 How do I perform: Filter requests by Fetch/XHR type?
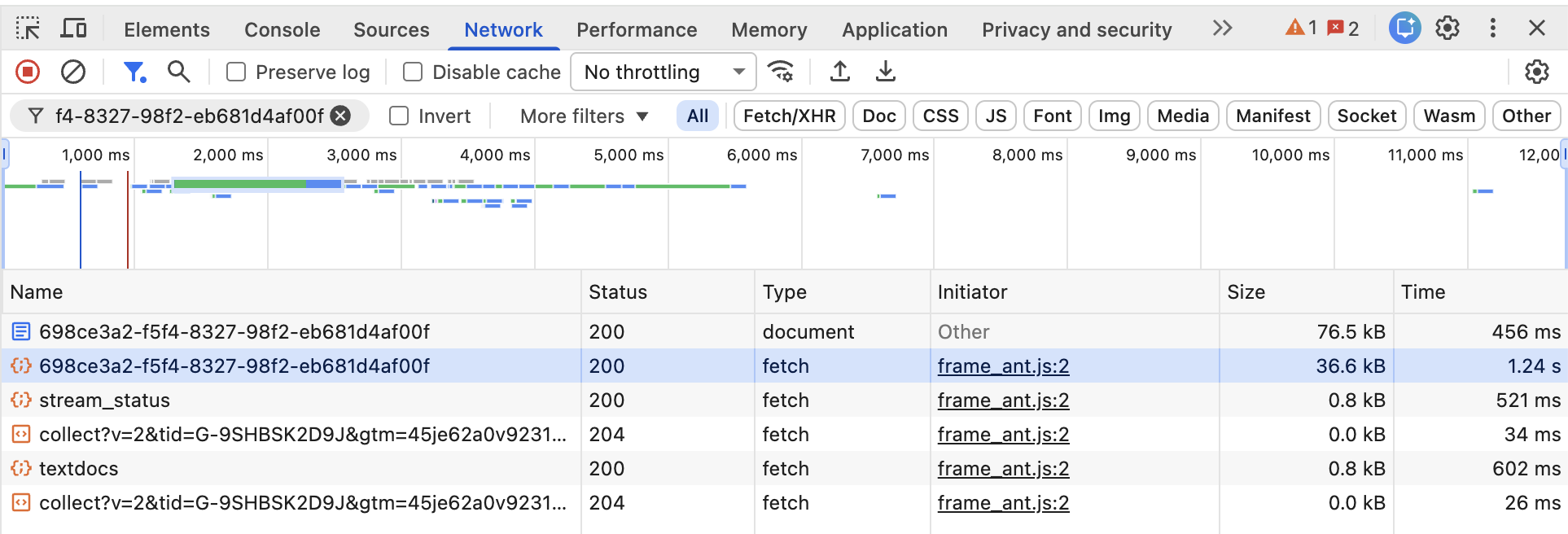coord(789,116)
